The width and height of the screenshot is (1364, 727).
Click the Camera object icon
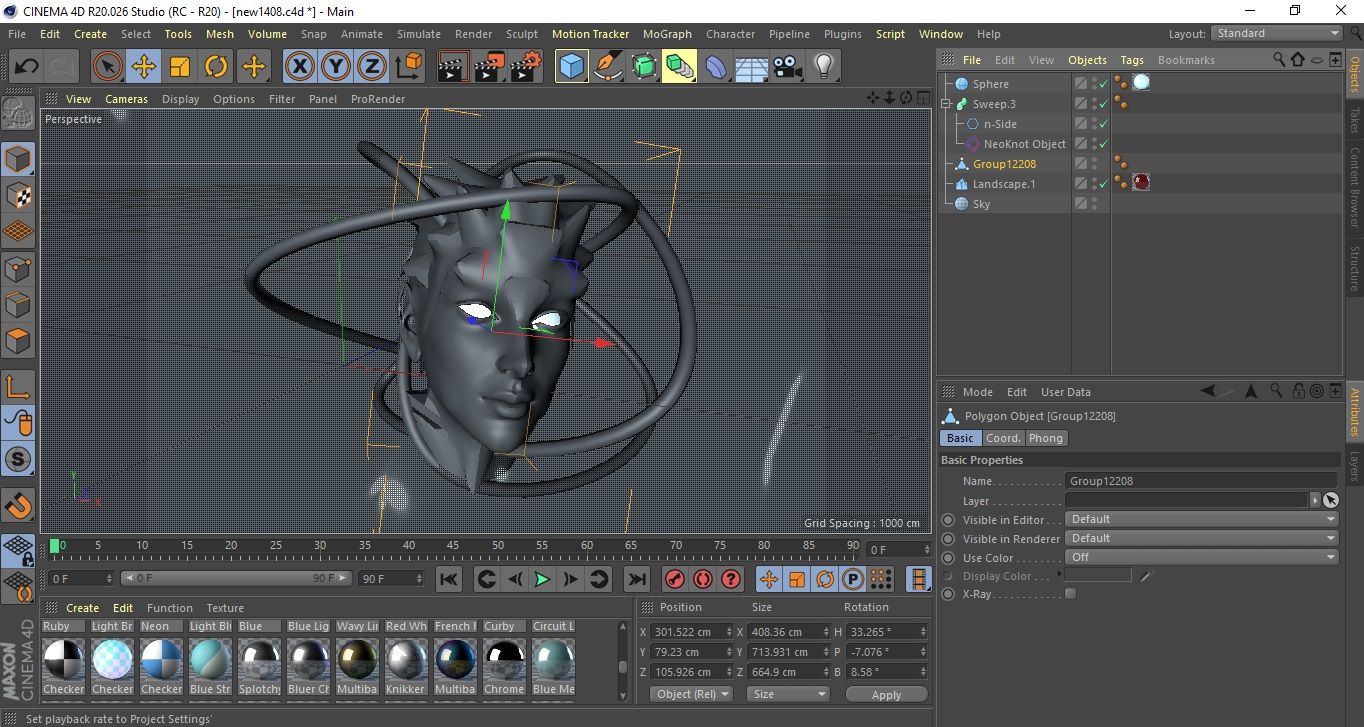pos(788,67)
